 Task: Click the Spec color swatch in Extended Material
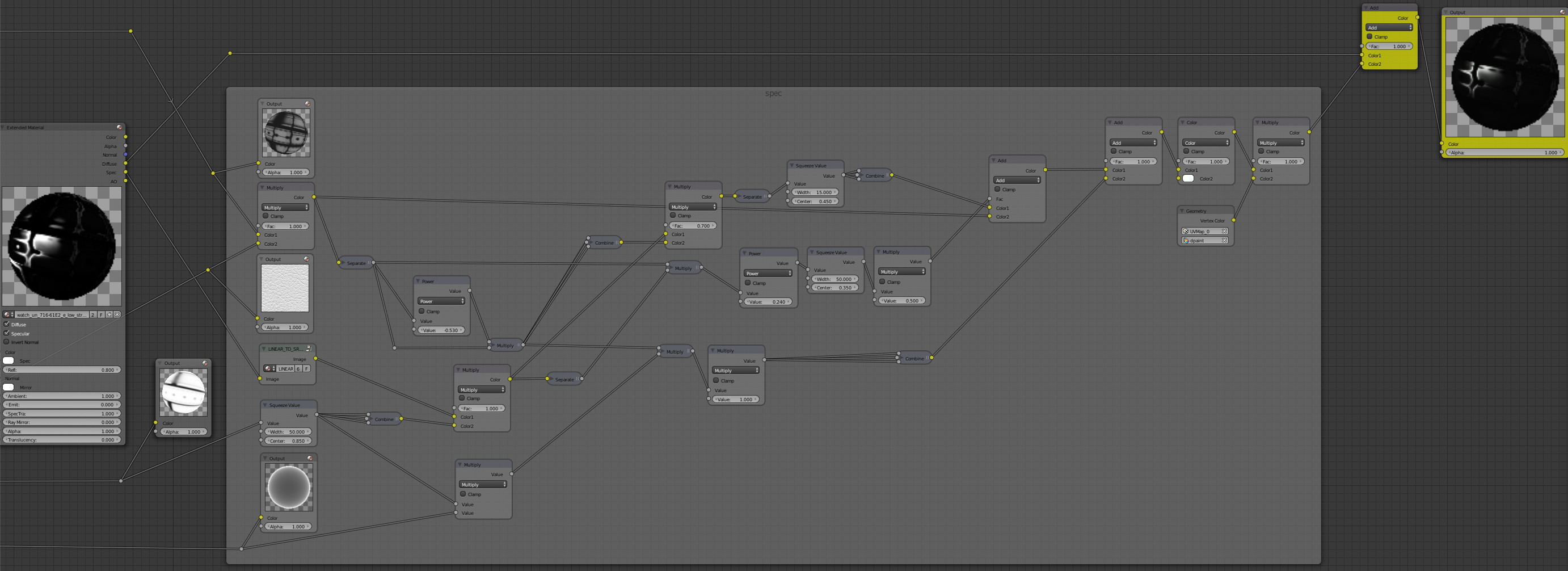coord(9,361)
